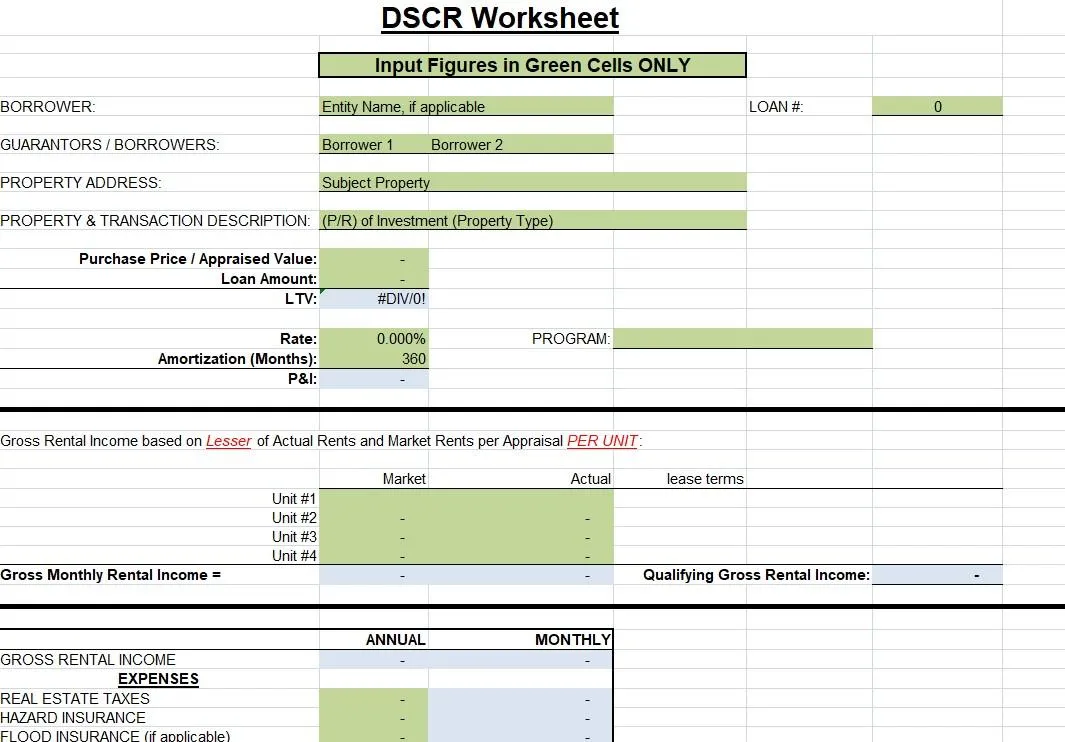This screenshot has height=742, width=1065.
Task: Click the PROGRAM input cell
Action: coord(743,339)
